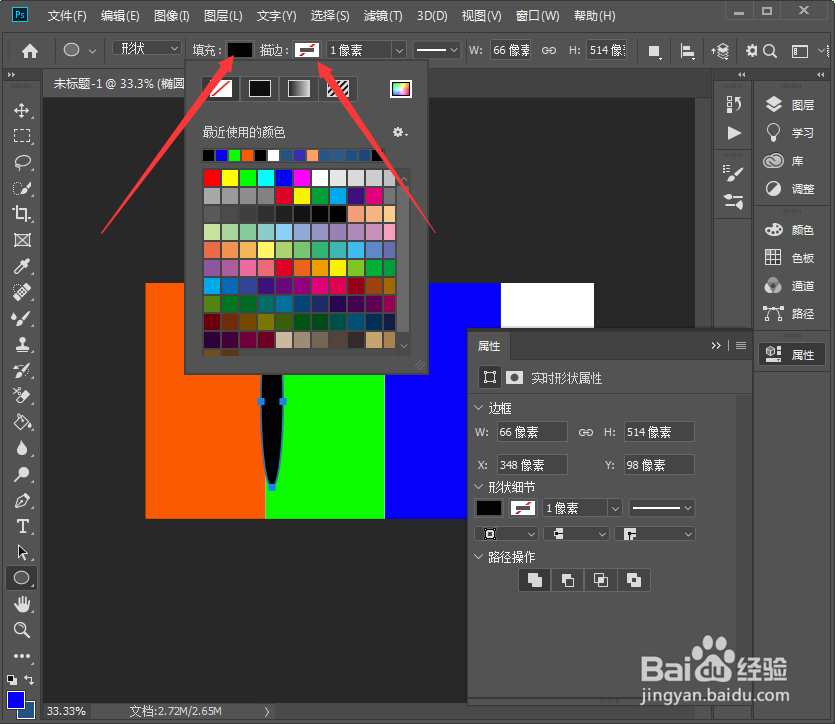Screen dimensions: 835x724
Task: Select the Paint Bucket tool
Action: click(x=22, y=422)
